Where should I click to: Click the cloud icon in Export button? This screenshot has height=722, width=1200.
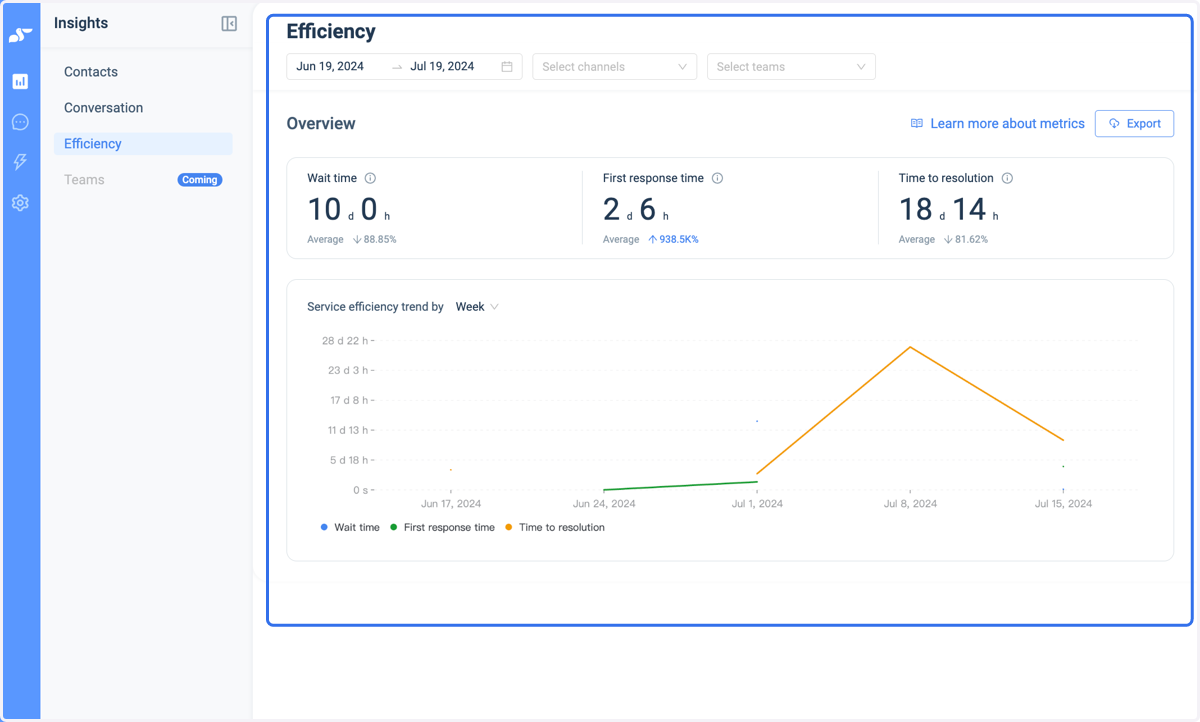point(1114,124)
